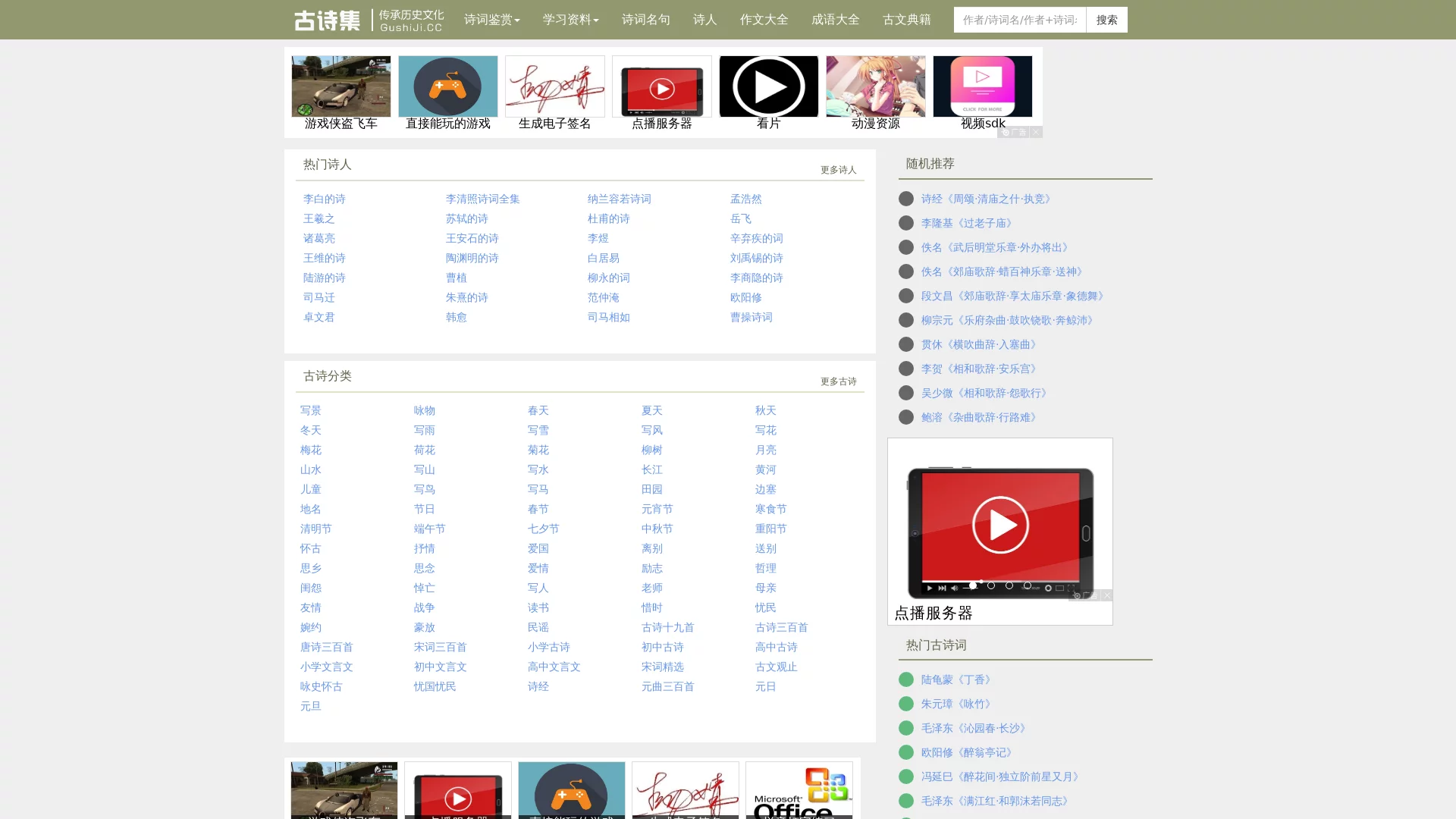
Task: Open the 更多诗人 link
Action: [838, 170]
